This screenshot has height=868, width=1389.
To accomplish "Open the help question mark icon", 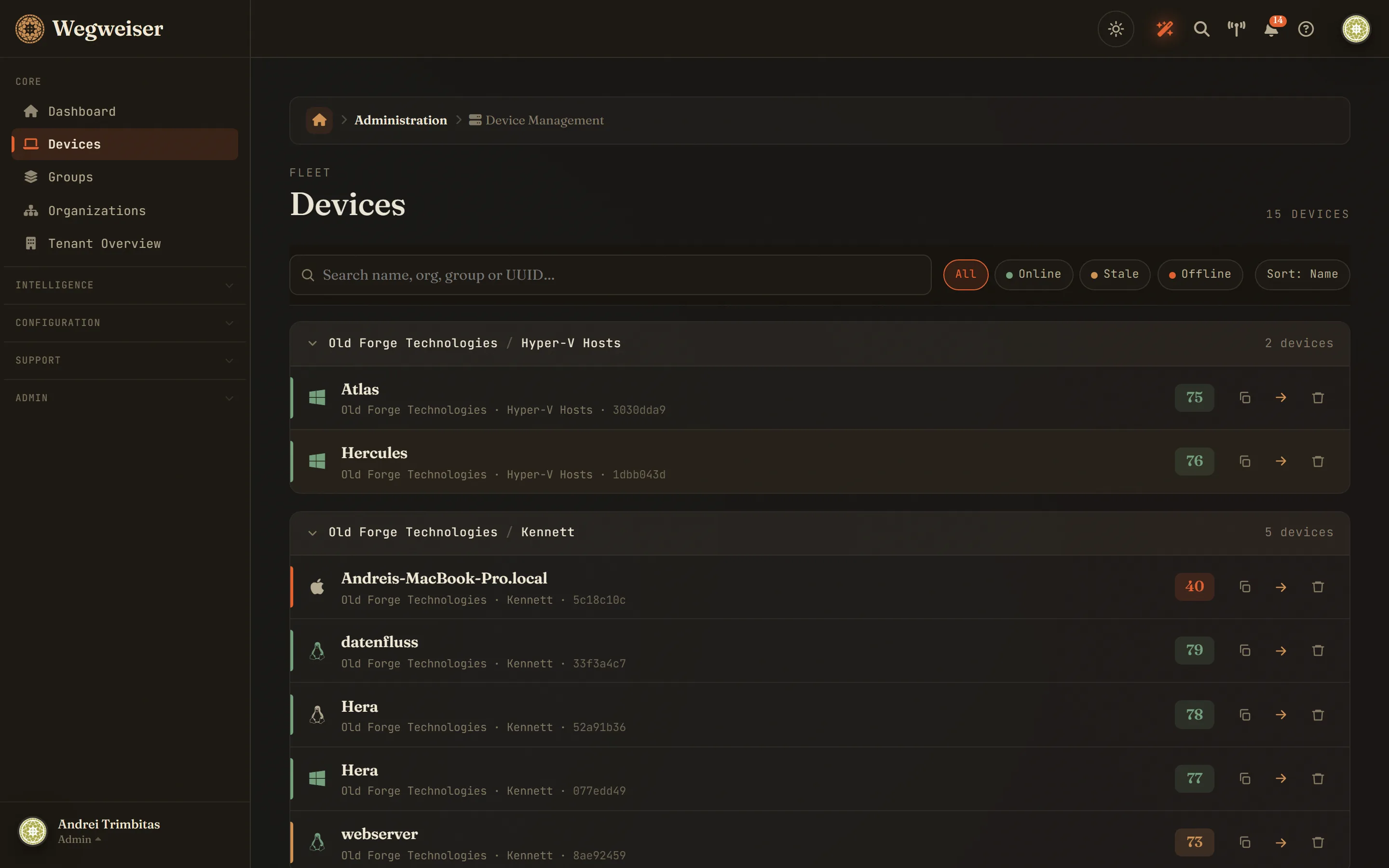I will click(x=1306, y=29).
